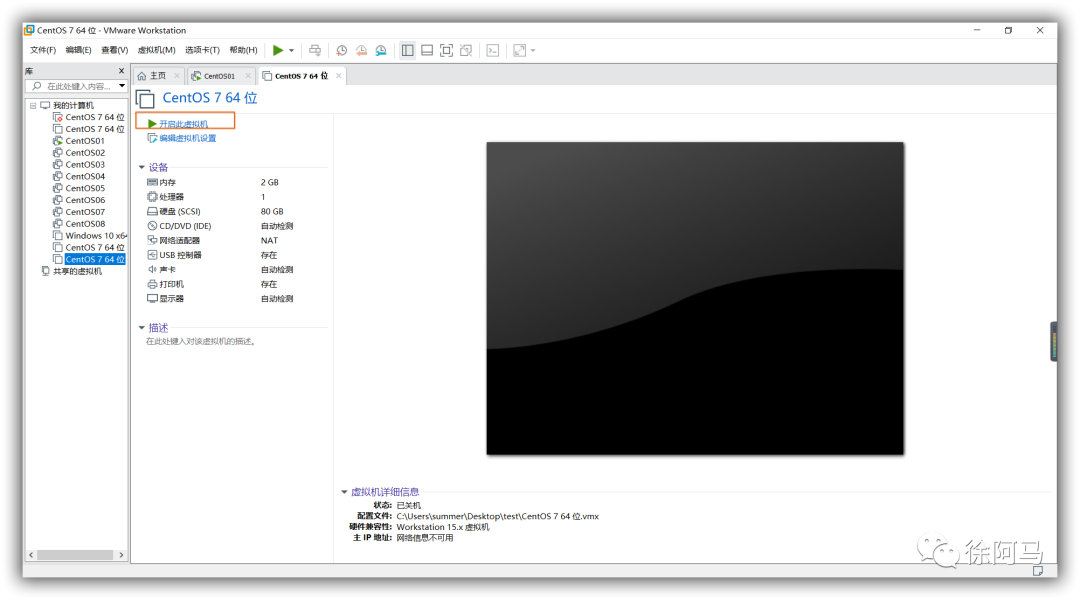
Task: Take a snapshot with the clock-plus icon
Action: (x=342, y=50)
